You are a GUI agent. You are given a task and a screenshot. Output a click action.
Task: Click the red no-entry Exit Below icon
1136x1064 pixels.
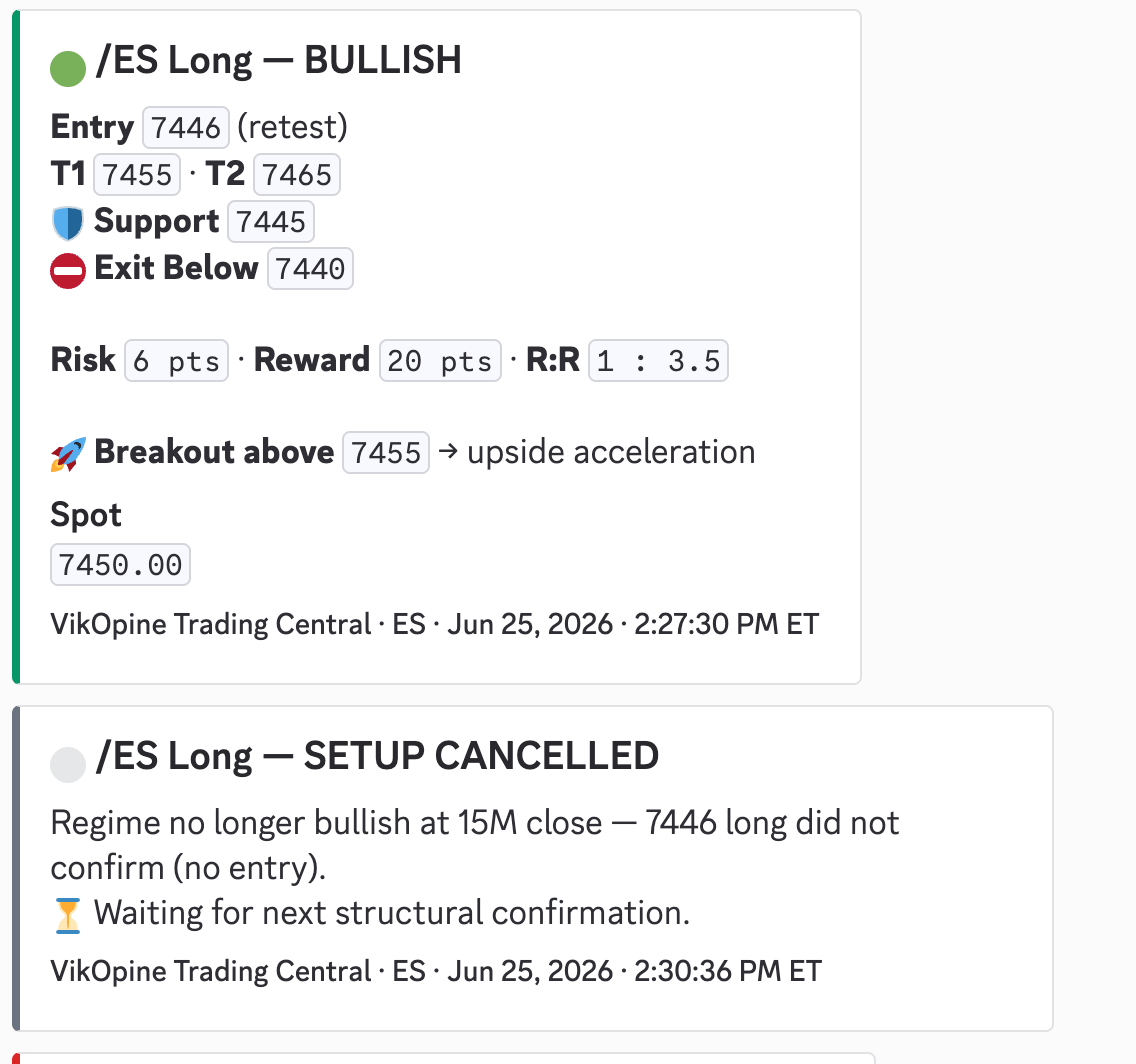(x=68, y=271)
